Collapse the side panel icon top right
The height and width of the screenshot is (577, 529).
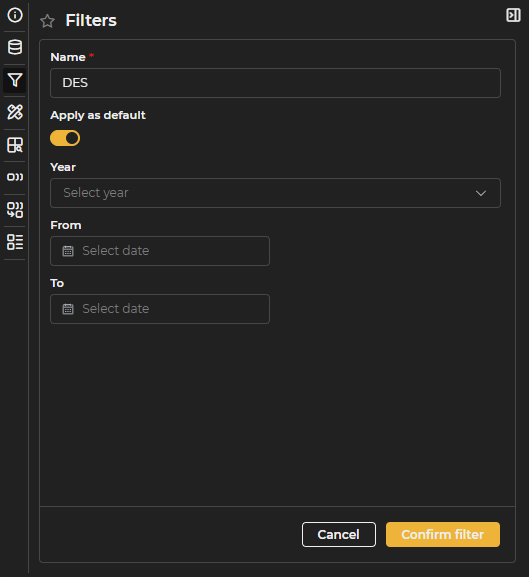(x=513, y=15)
